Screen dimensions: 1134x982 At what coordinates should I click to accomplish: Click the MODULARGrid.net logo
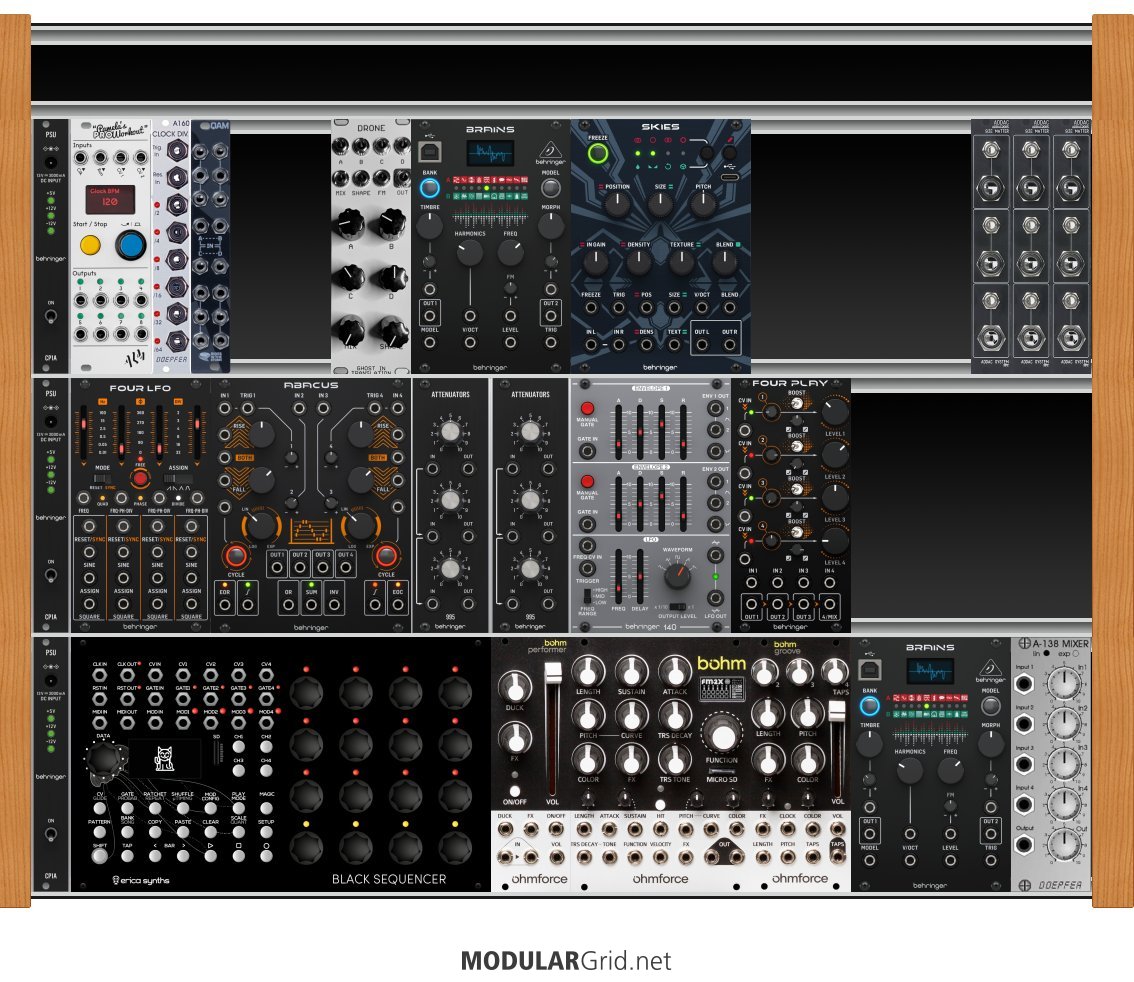tap(566, 961)
